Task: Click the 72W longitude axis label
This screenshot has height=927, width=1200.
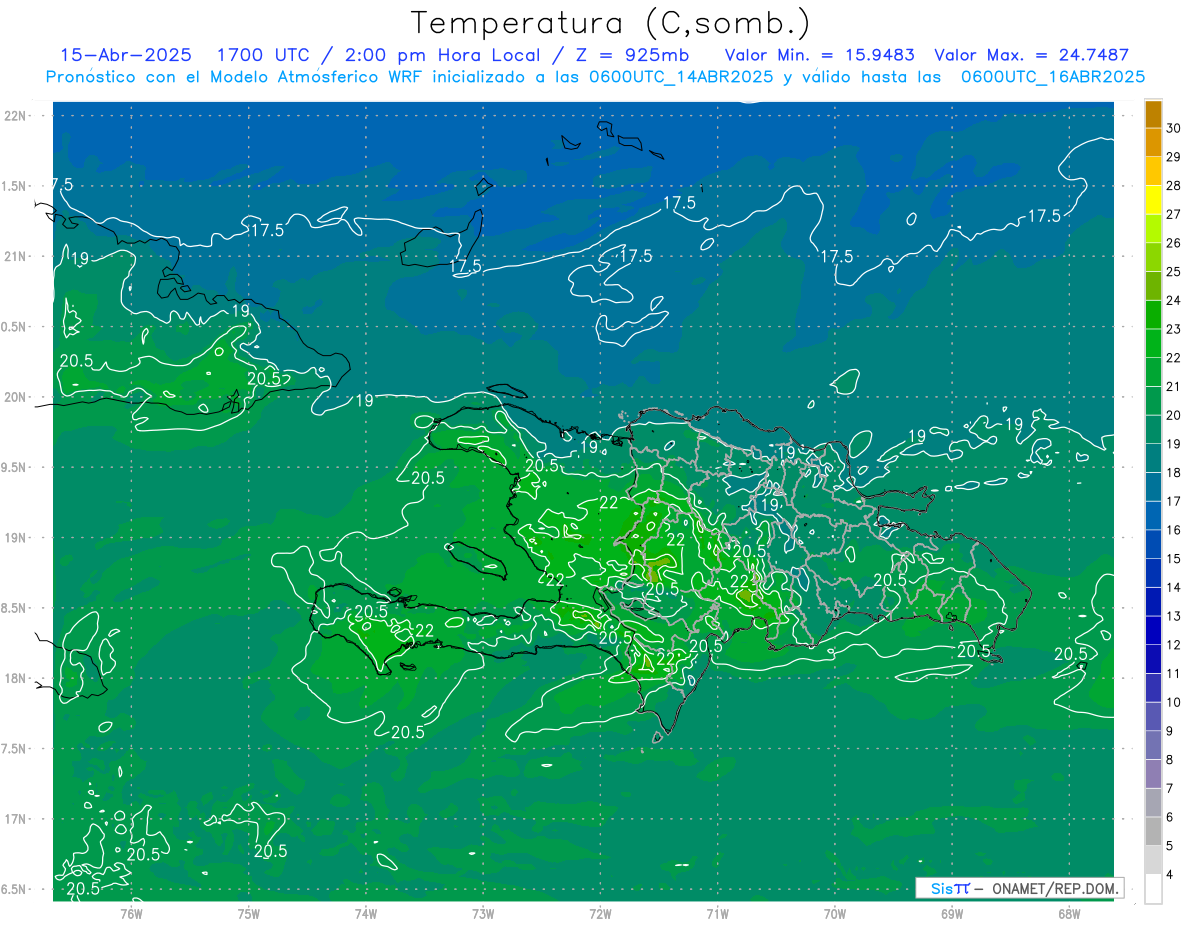Action: [600, 913]
